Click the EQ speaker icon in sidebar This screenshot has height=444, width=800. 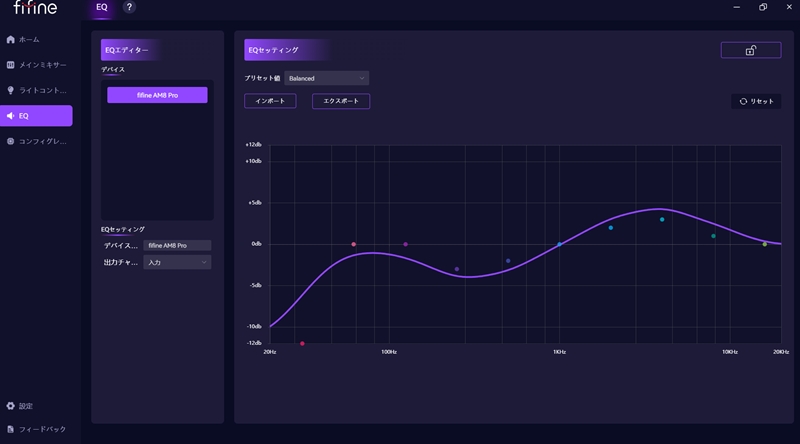[x=10, y=116]
